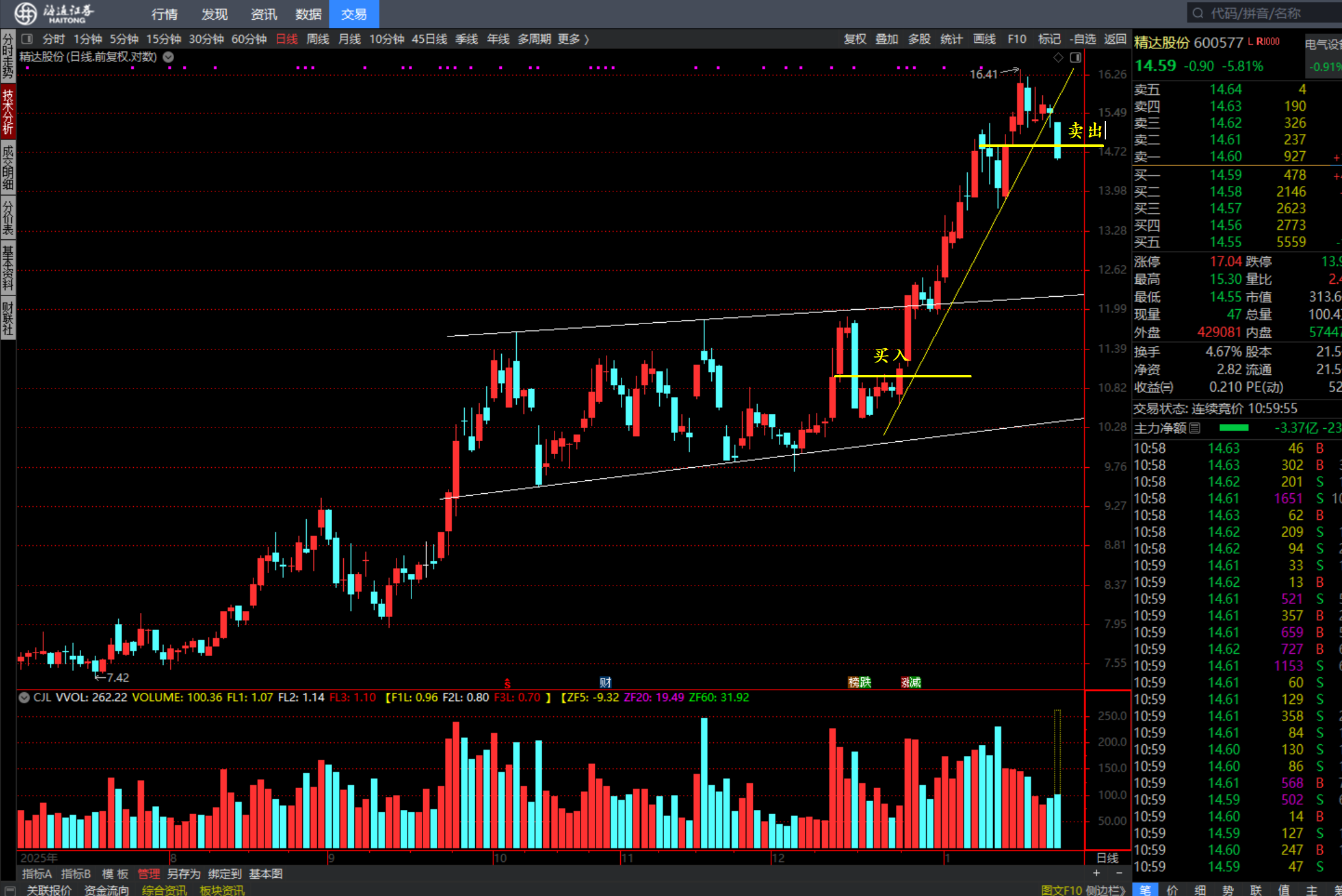Click the diamond marker icon on chart
Image resolution: width=1342 pixels, height=896 pixels.
pos(1058,57)
